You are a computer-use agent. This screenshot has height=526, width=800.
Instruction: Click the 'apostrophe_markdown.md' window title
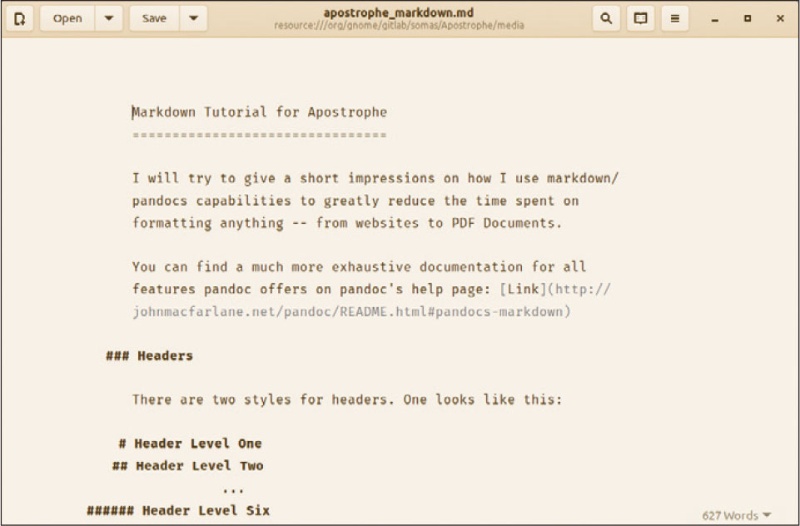coord(398,13)
